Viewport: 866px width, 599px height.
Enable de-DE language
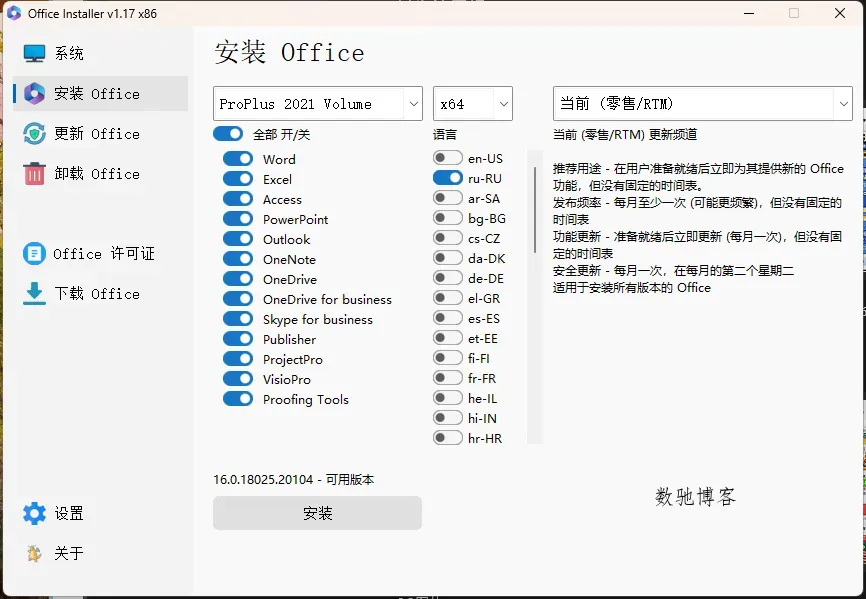(448, 278)
